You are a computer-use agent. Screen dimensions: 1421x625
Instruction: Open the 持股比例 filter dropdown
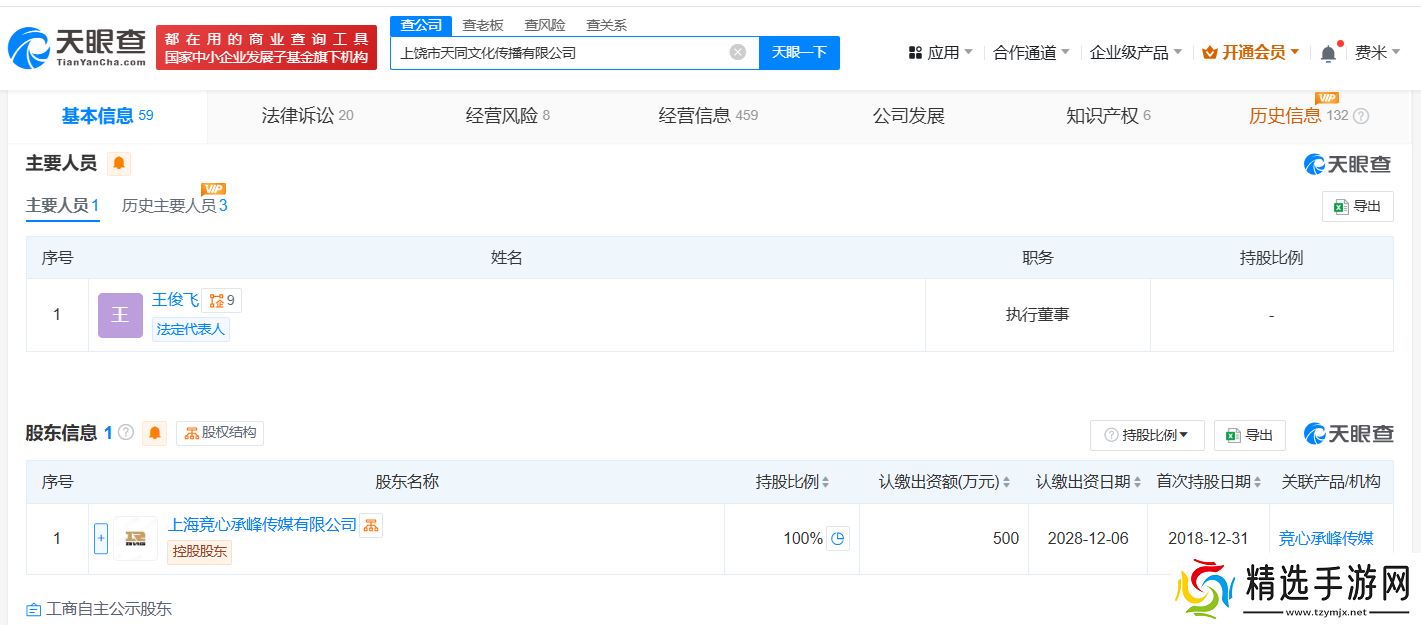tap(1147, 434)
